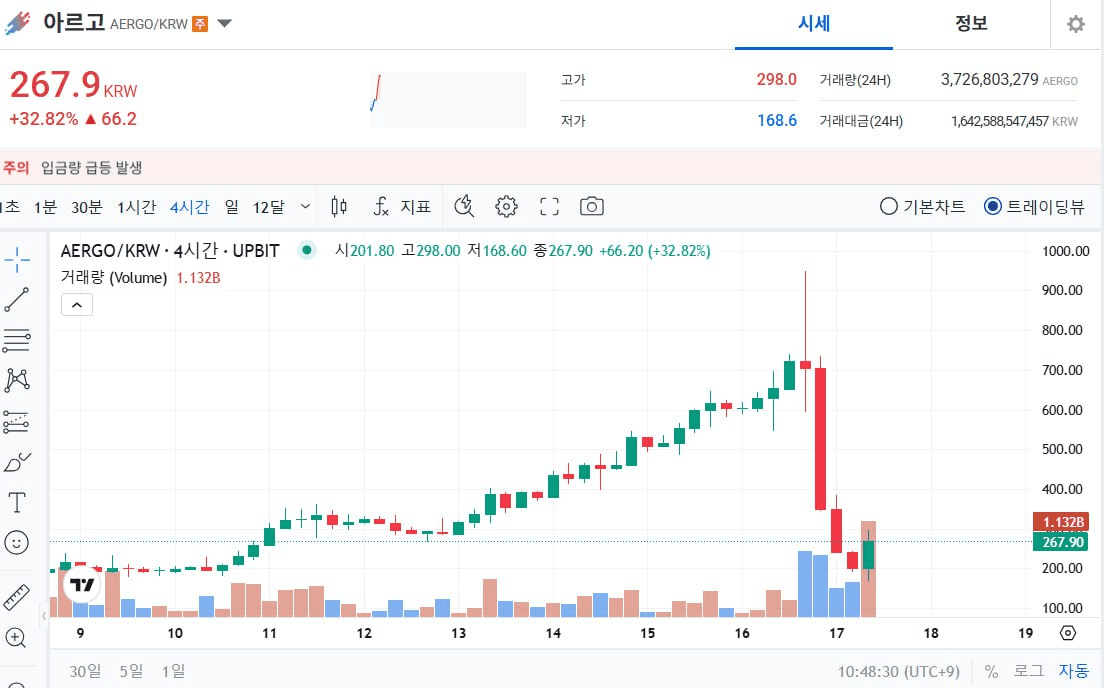This screenshot has height=688, width=1104.
Task: Click the mini price chart thumbnail
Action: [x=448, y=100]
